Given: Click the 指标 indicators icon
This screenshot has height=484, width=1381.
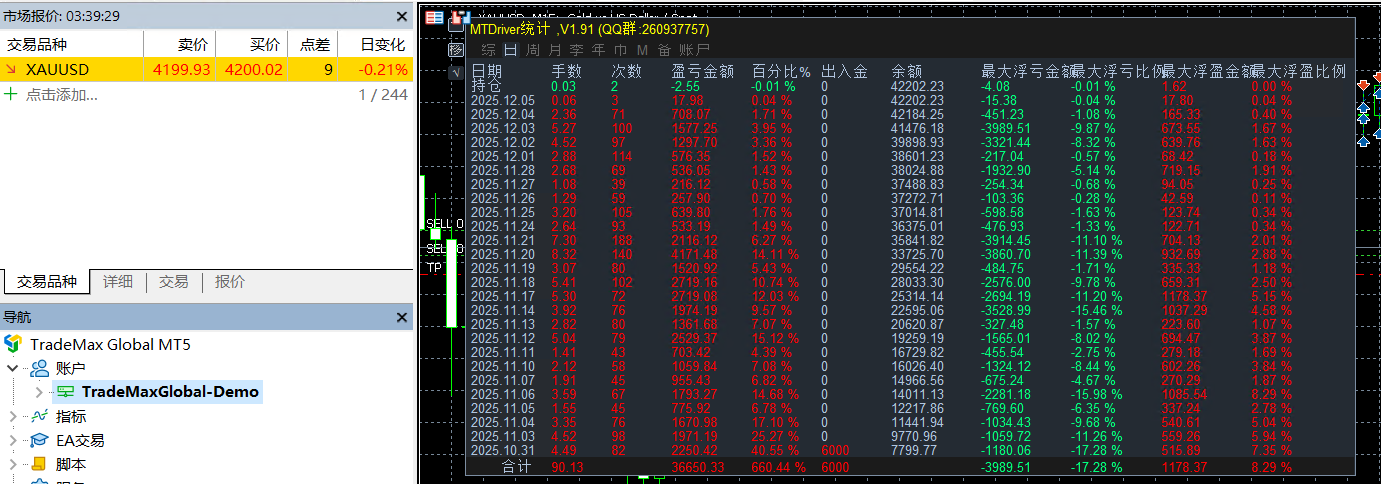Looking at the screenshot, I should coord(39,416).
